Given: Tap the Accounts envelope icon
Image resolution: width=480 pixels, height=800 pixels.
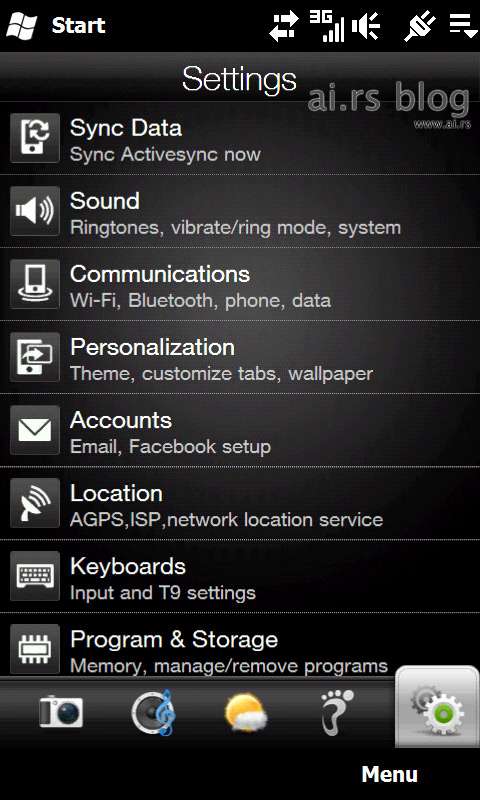Looking at the screenshot, I should 35,430.
